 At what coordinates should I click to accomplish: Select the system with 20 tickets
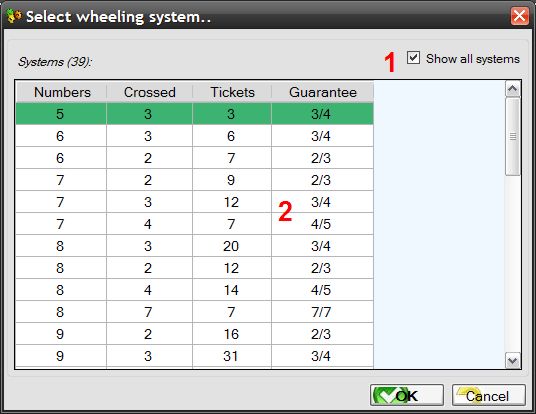click(195, 246)
